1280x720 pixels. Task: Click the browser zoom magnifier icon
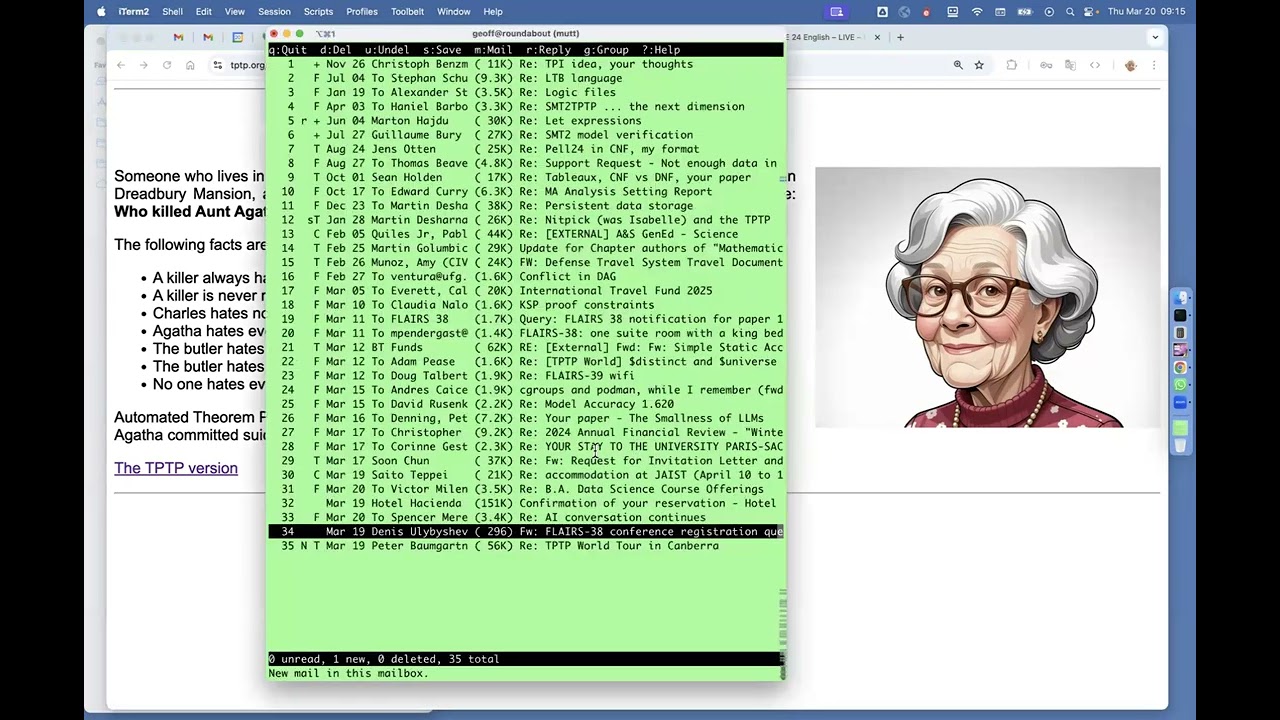coord(958,65)
